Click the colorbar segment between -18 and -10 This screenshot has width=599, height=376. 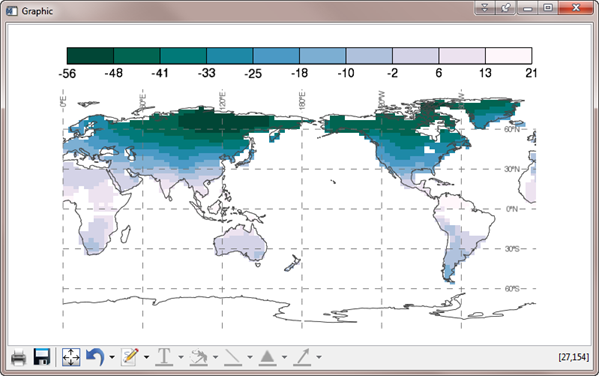coord(323,56)
